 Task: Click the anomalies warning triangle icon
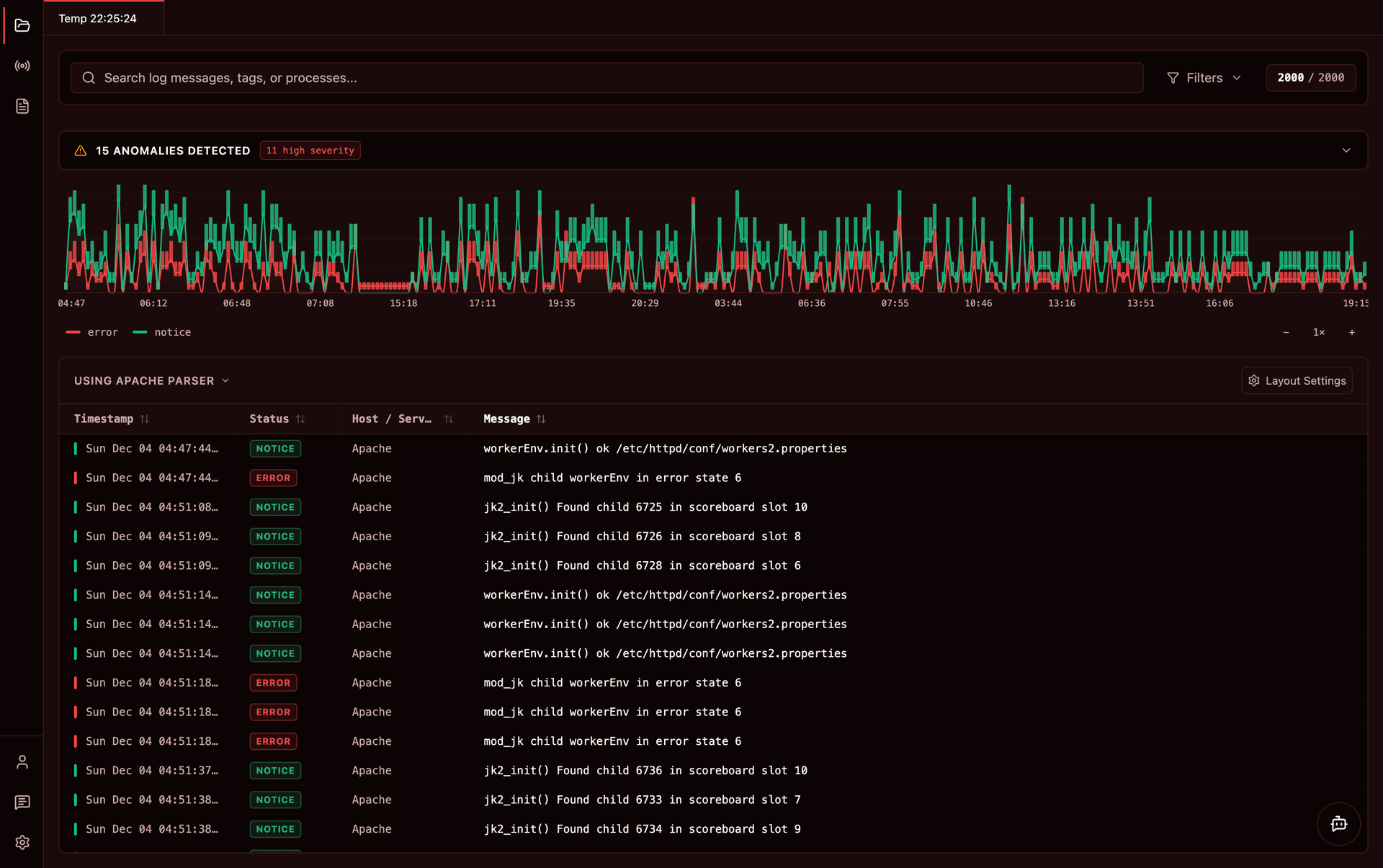(x=81, y=151)
